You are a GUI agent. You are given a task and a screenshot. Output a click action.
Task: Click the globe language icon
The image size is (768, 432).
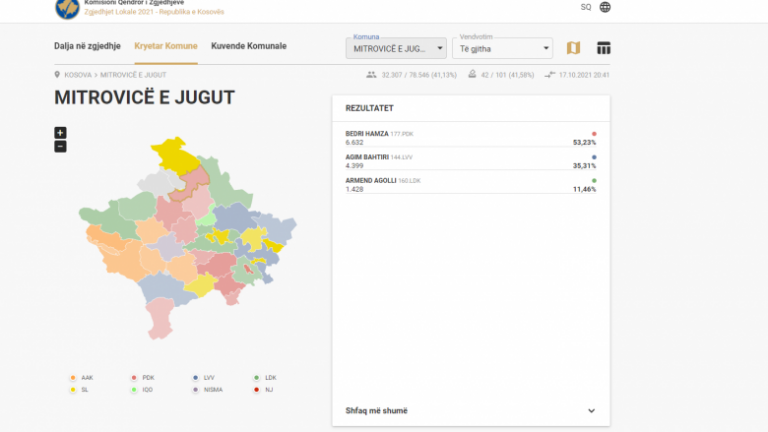click(x=605, y=7)
